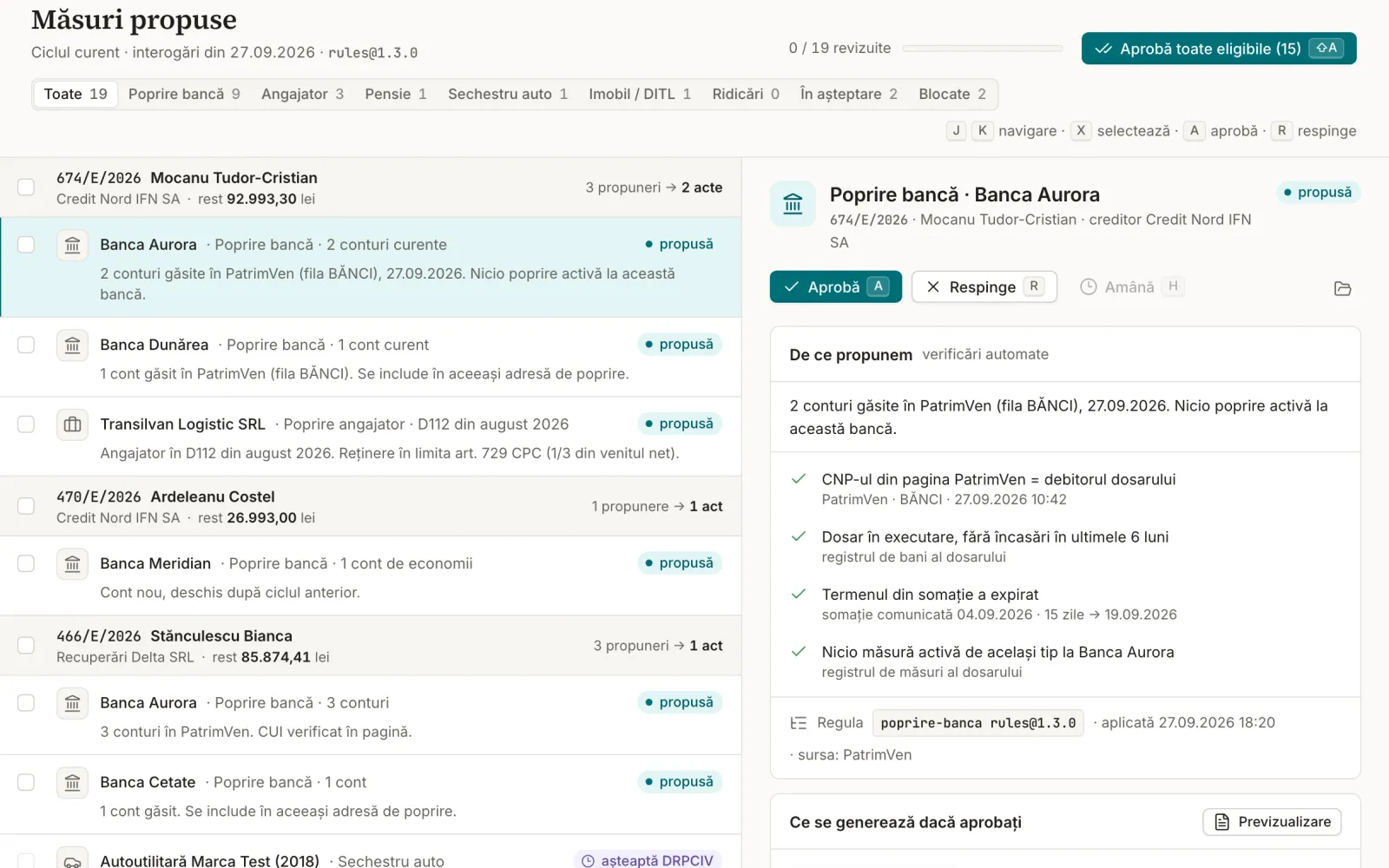Open the Blocate tab

click(952, 94)
